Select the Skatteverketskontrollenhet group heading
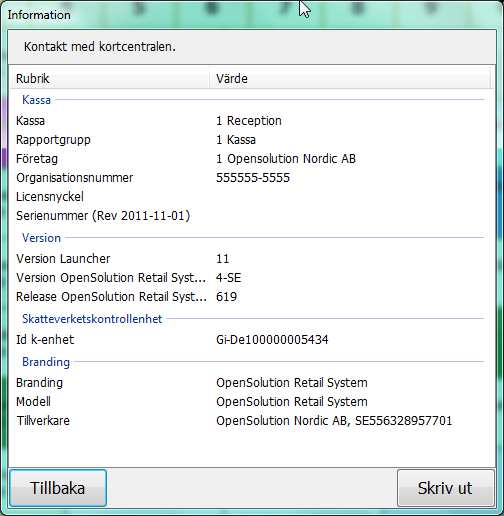This screenshot has width=504, height=516. [x=92, y=319]
